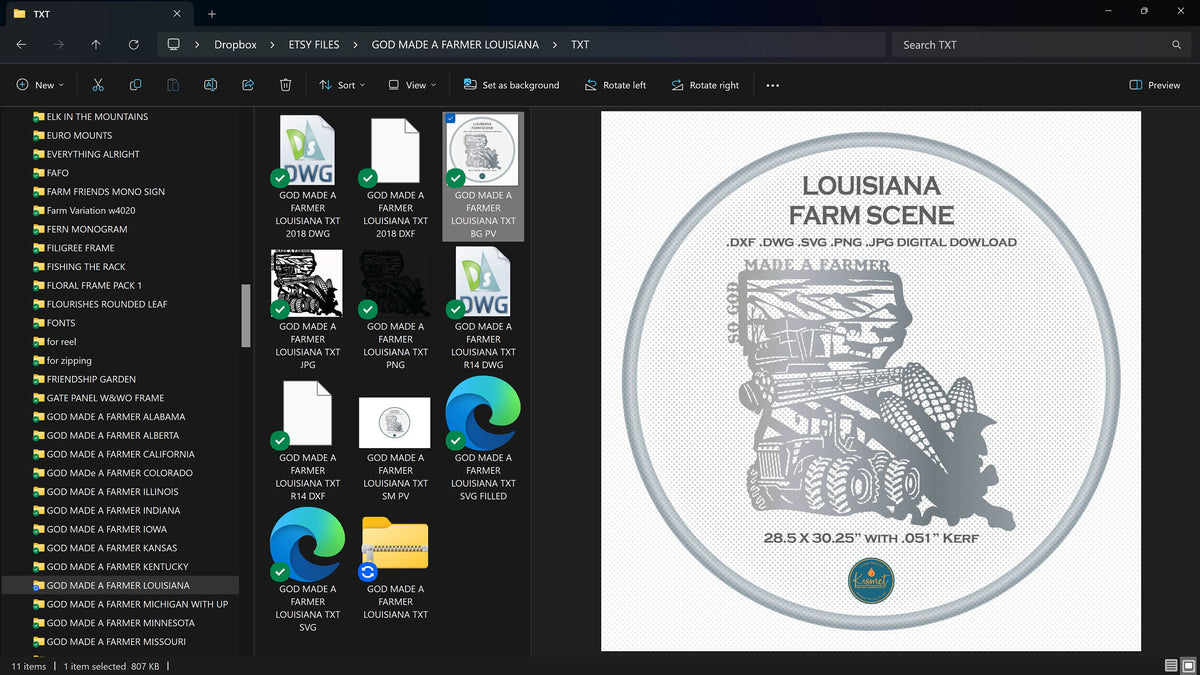Uncheck the selected BG PV file checkbox
This screenshot has height=675, width=1200.
tap(450, 119)
